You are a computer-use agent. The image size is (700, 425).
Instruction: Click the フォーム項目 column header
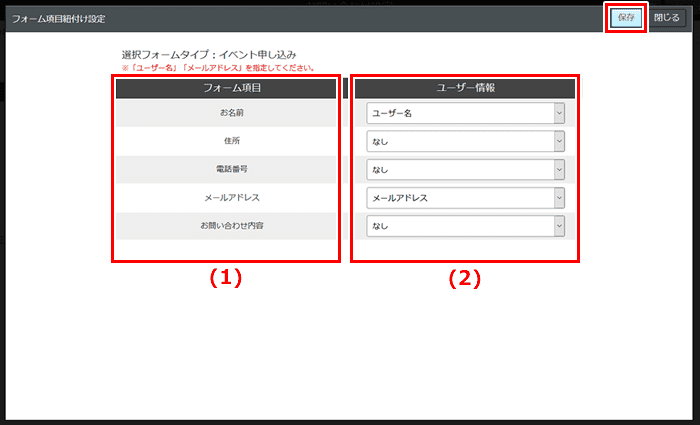[226, 88]
